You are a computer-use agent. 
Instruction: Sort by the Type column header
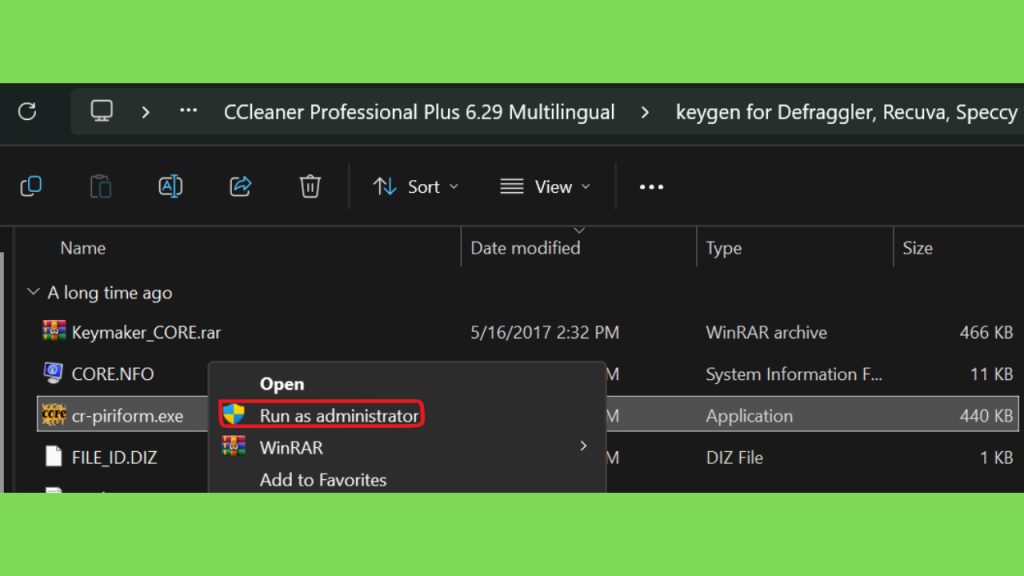pyautogui.click(x=724, y=248)
